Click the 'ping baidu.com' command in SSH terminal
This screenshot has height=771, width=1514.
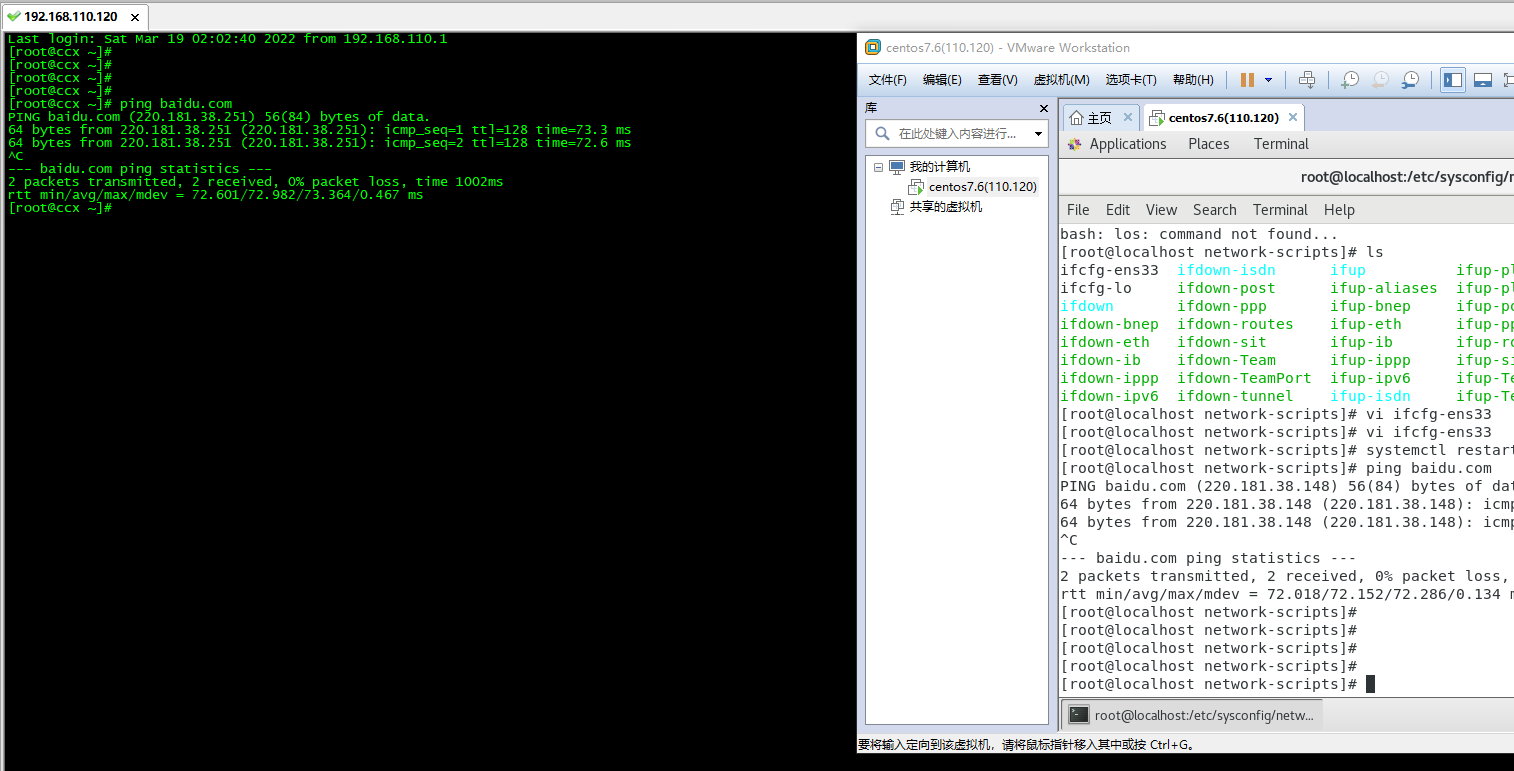pyautogui.click(x=176, y=104)
